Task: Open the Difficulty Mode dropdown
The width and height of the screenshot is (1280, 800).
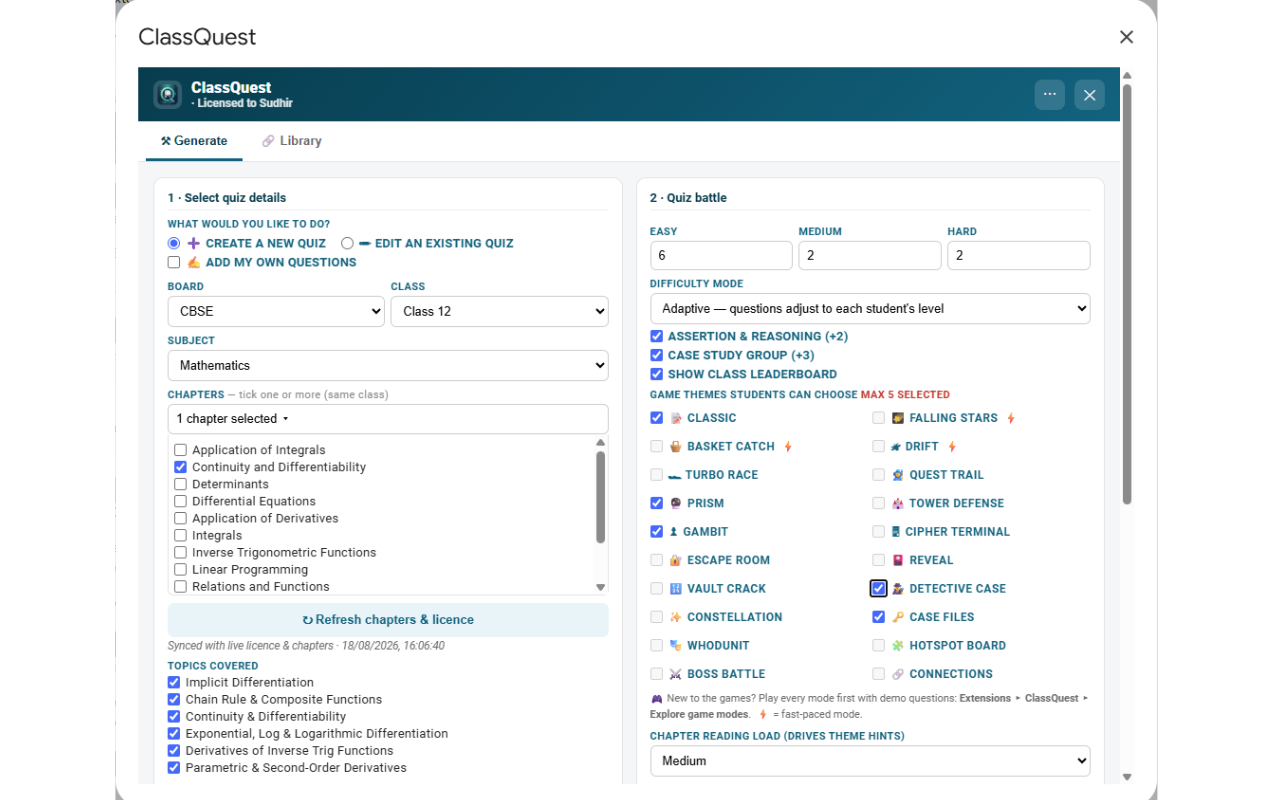Action: (x=870, y=308)
